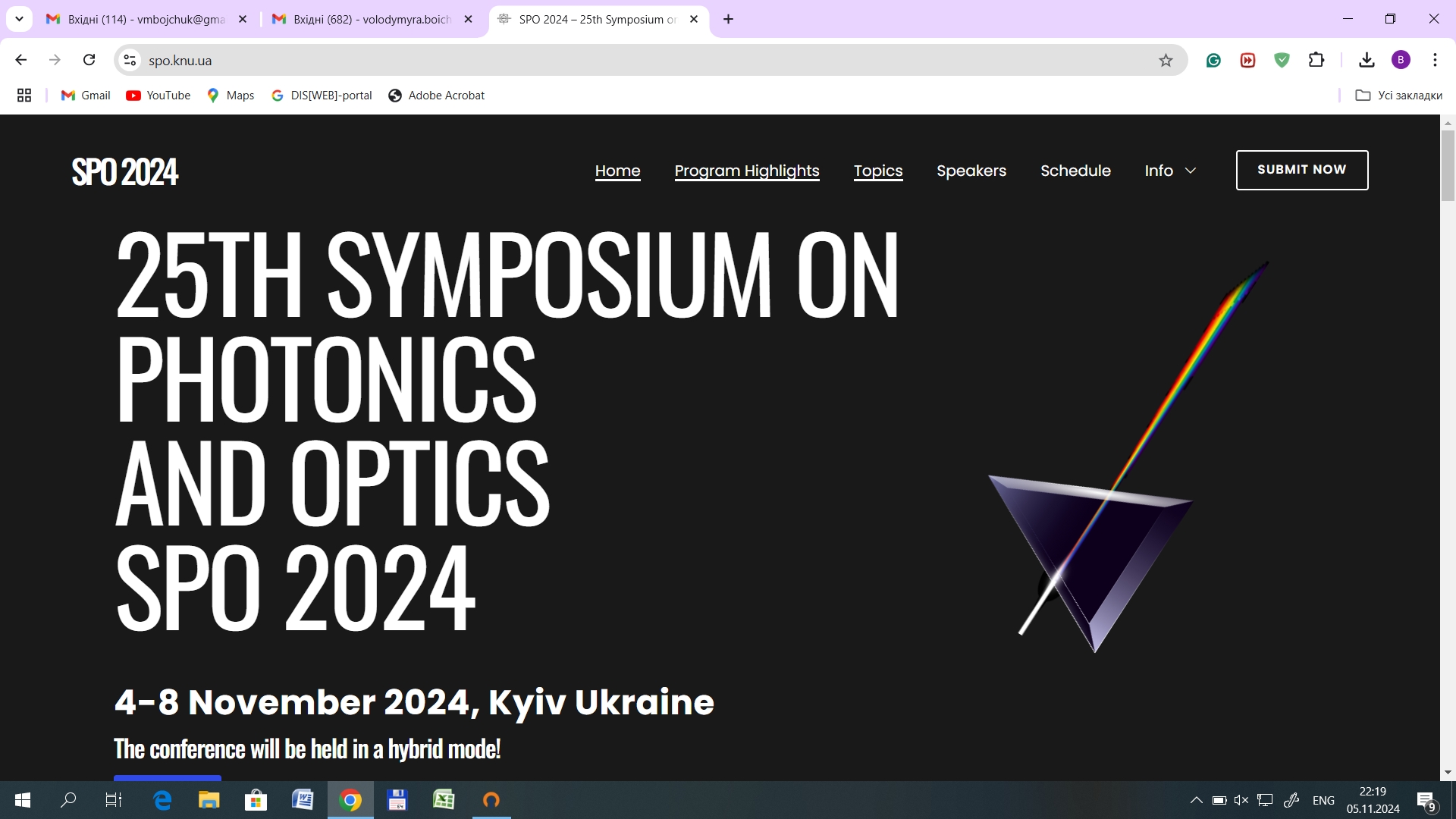Show hidden system tray icons
The height and width of the screenshot is (819, 1456).
click(1196, 800)
